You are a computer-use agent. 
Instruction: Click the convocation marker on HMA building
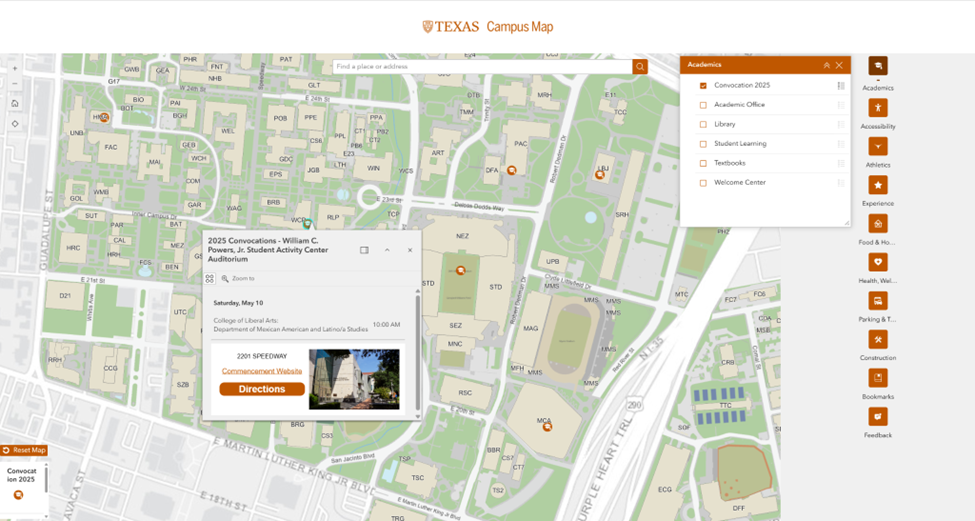coord(104,117)
